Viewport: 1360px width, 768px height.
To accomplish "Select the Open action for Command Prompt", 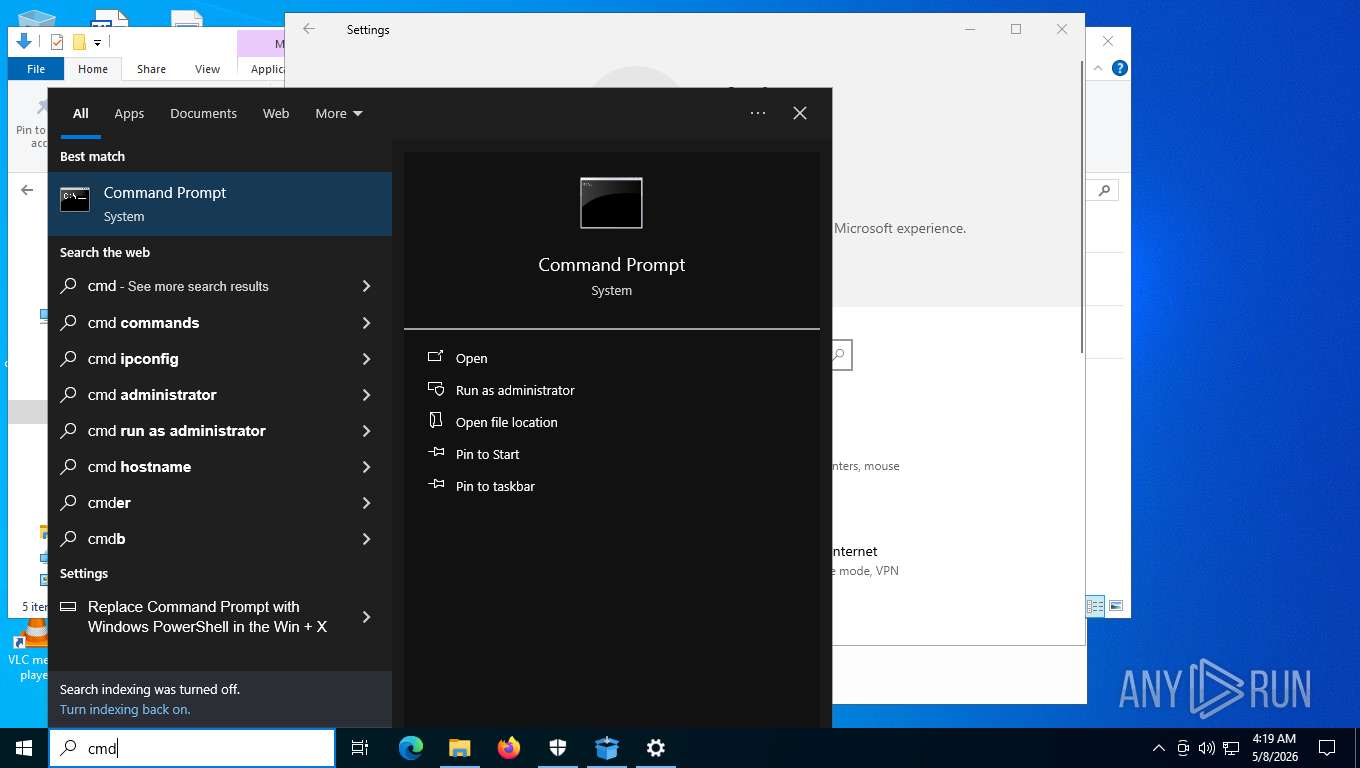I will click(x=471, y=358).
